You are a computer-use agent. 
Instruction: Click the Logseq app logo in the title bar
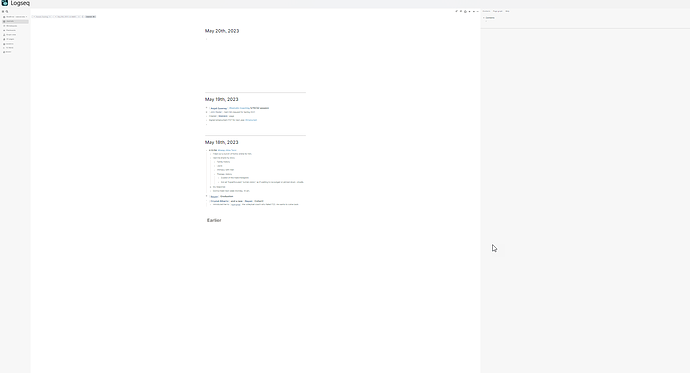click(x=5, y=3)
